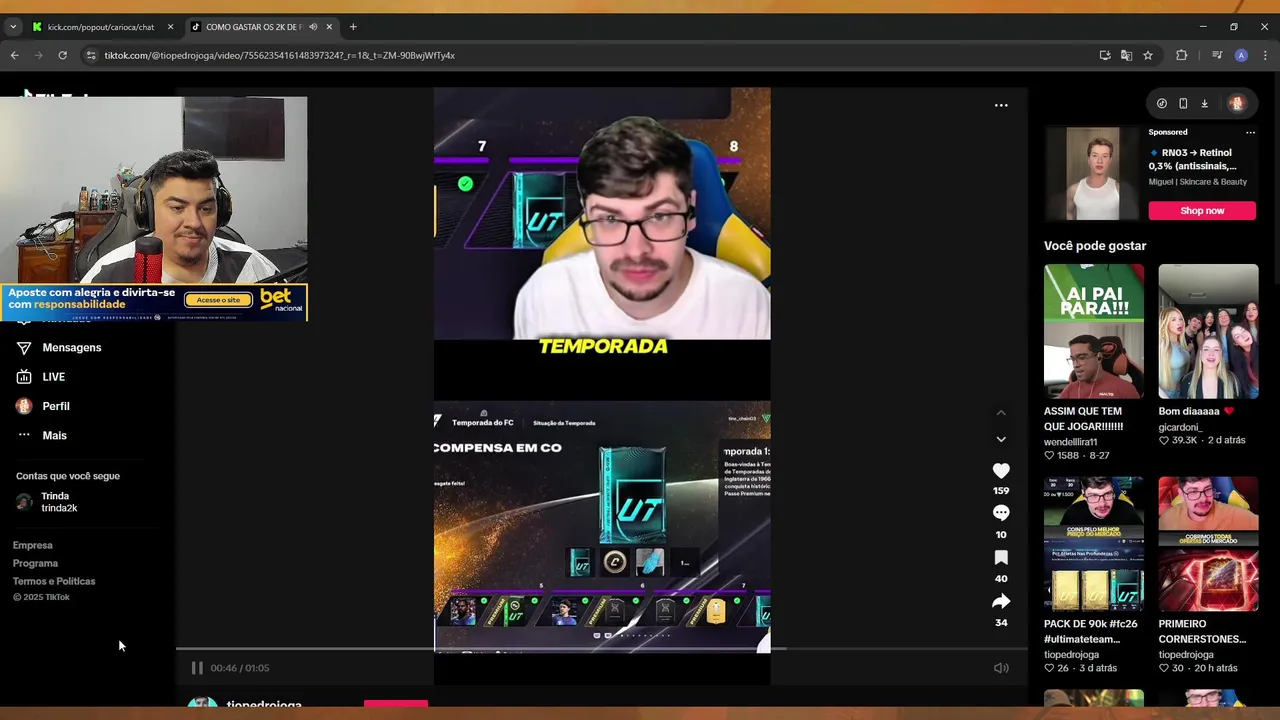Install app icon in address bar
The width and height of the screenshot is (1280, 720).
point(1105,55)
